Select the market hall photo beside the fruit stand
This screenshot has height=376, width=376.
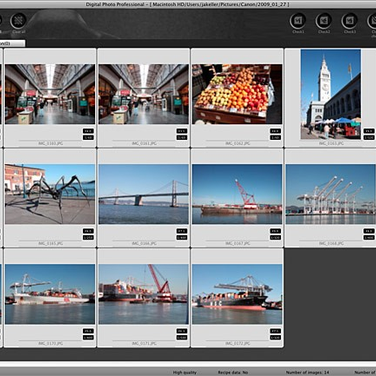[x=144, y=94]
